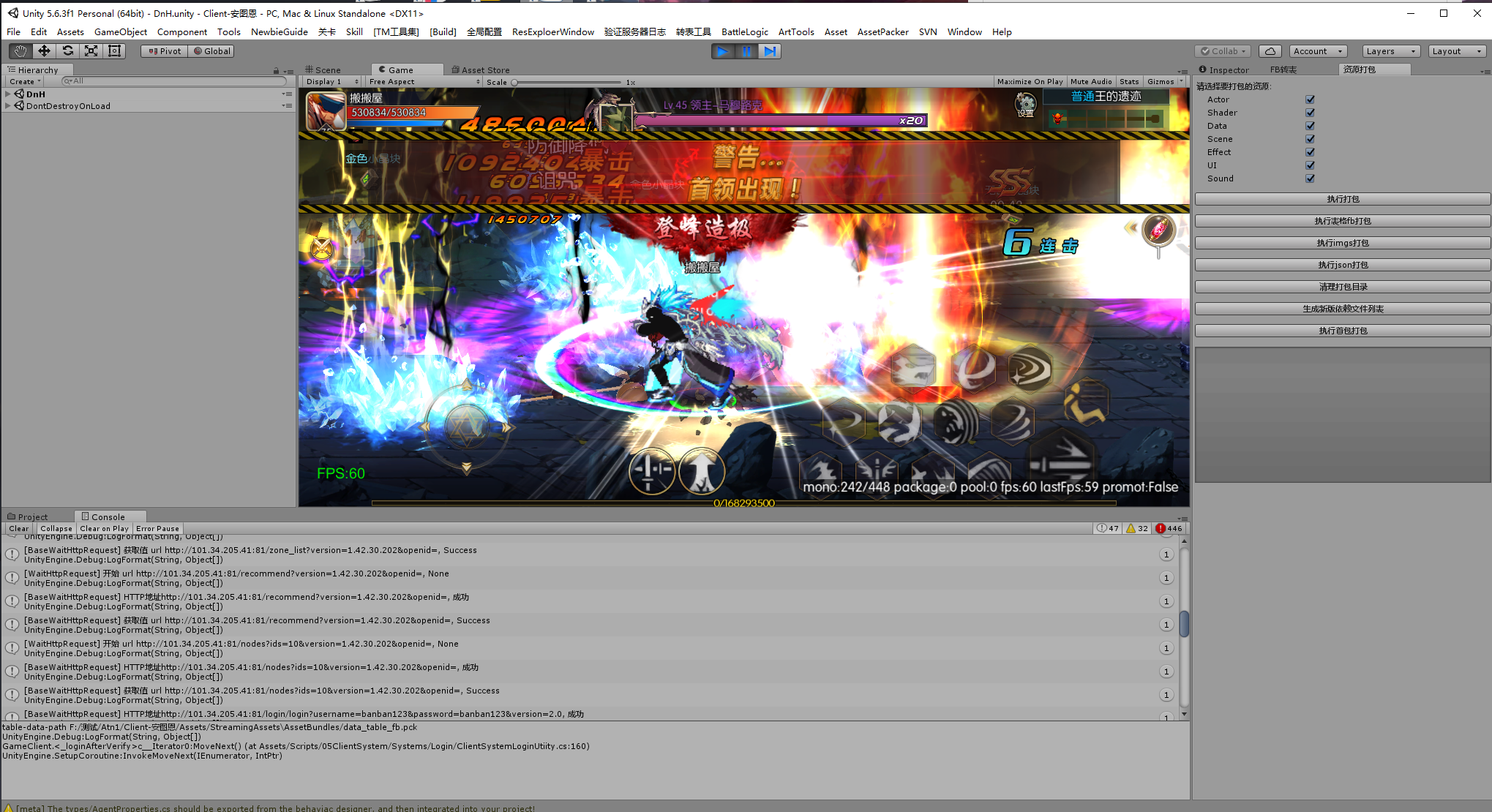Expand the DnH scene in Hierarchy
Image resolution: width=1492 pixels, height=812 pixels.
coord(8,94)
